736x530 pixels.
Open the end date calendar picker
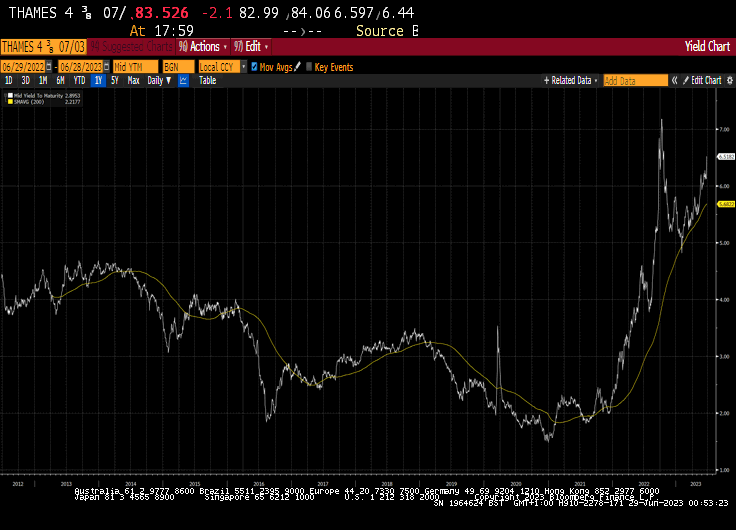tap(107, 67)
